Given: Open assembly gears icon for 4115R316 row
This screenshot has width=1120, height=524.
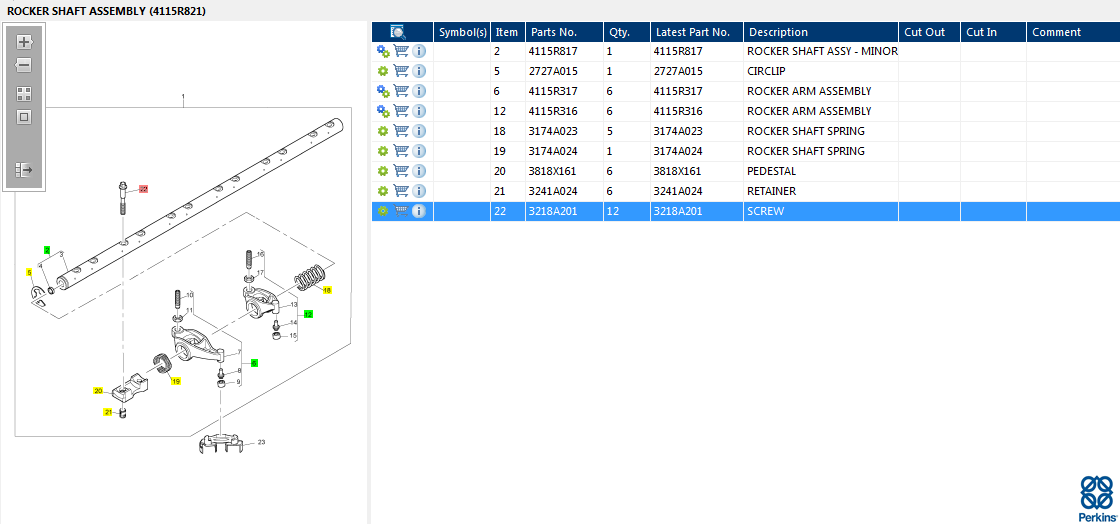Looking at the screenshot, I should [383, 111].
